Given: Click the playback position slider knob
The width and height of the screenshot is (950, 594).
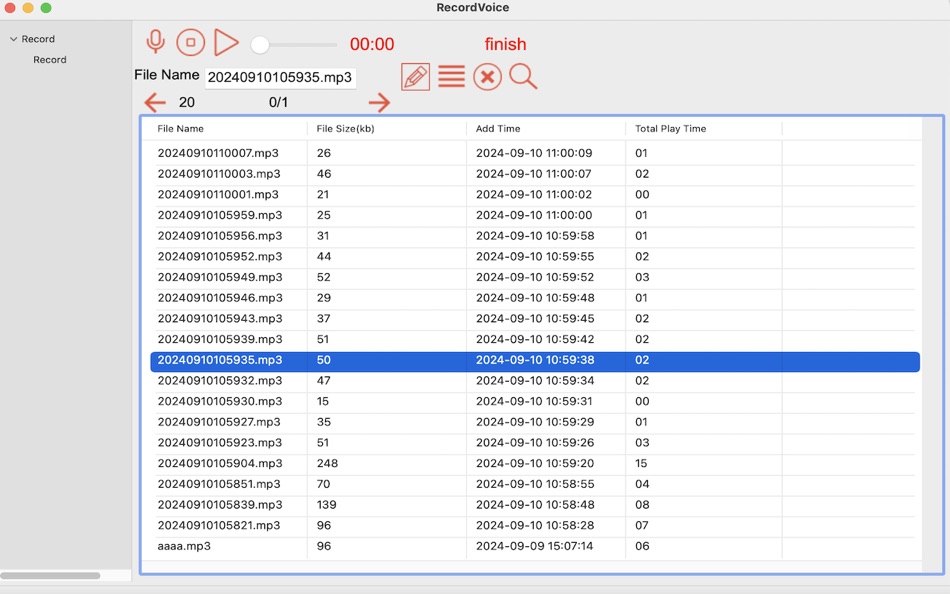Looking at the screenshot, I should [x=260, y=44].
